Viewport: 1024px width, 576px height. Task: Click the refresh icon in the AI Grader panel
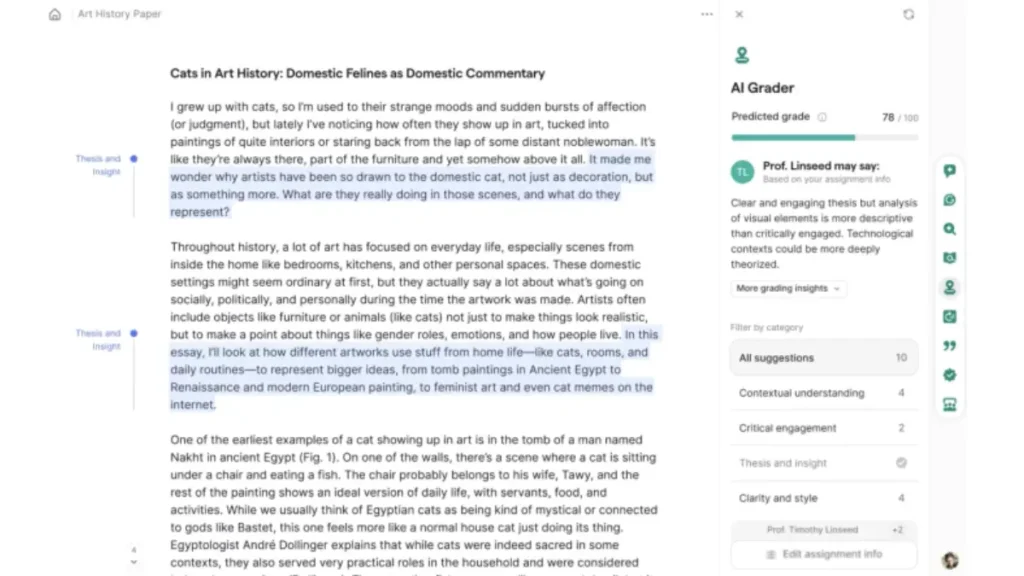tap(908, 14)
